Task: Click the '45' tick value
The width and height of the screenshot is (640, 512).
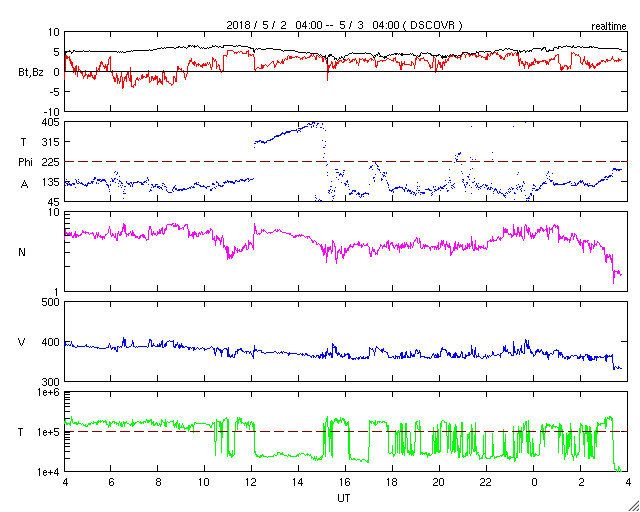Action: [54, 202]
